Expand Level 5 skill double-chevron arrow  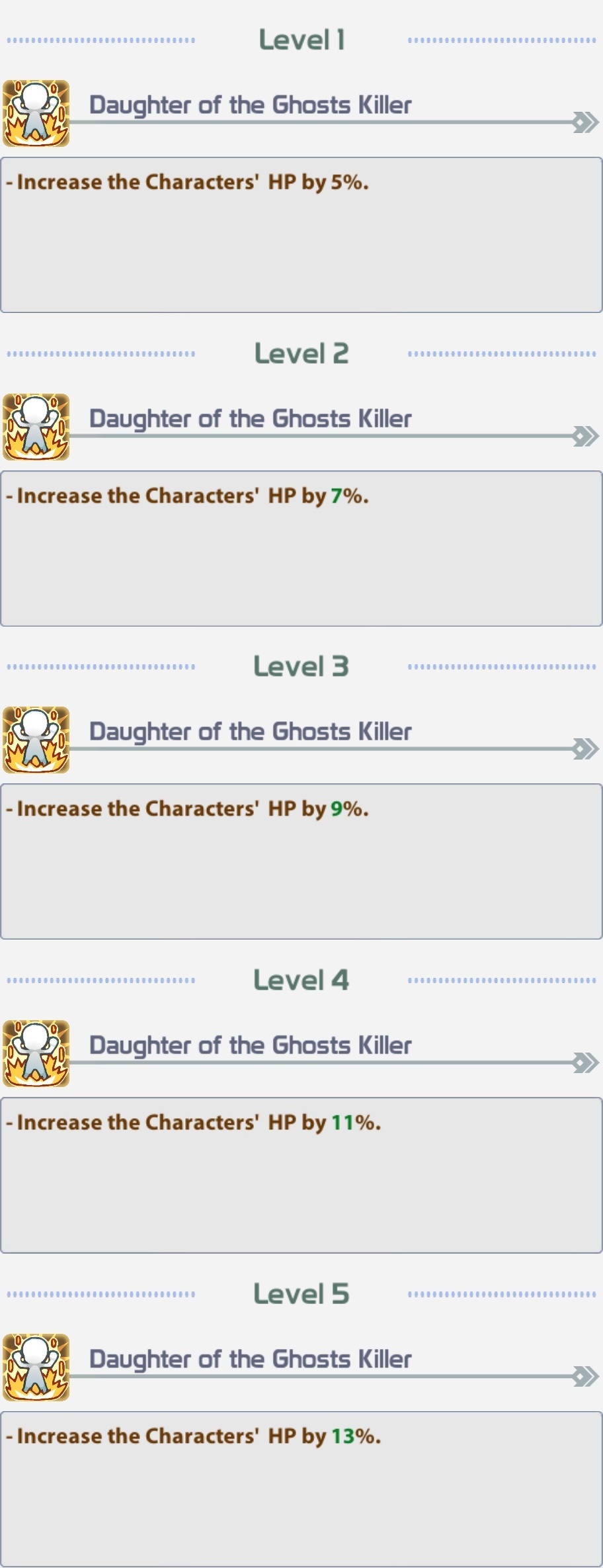[585, 1376]
